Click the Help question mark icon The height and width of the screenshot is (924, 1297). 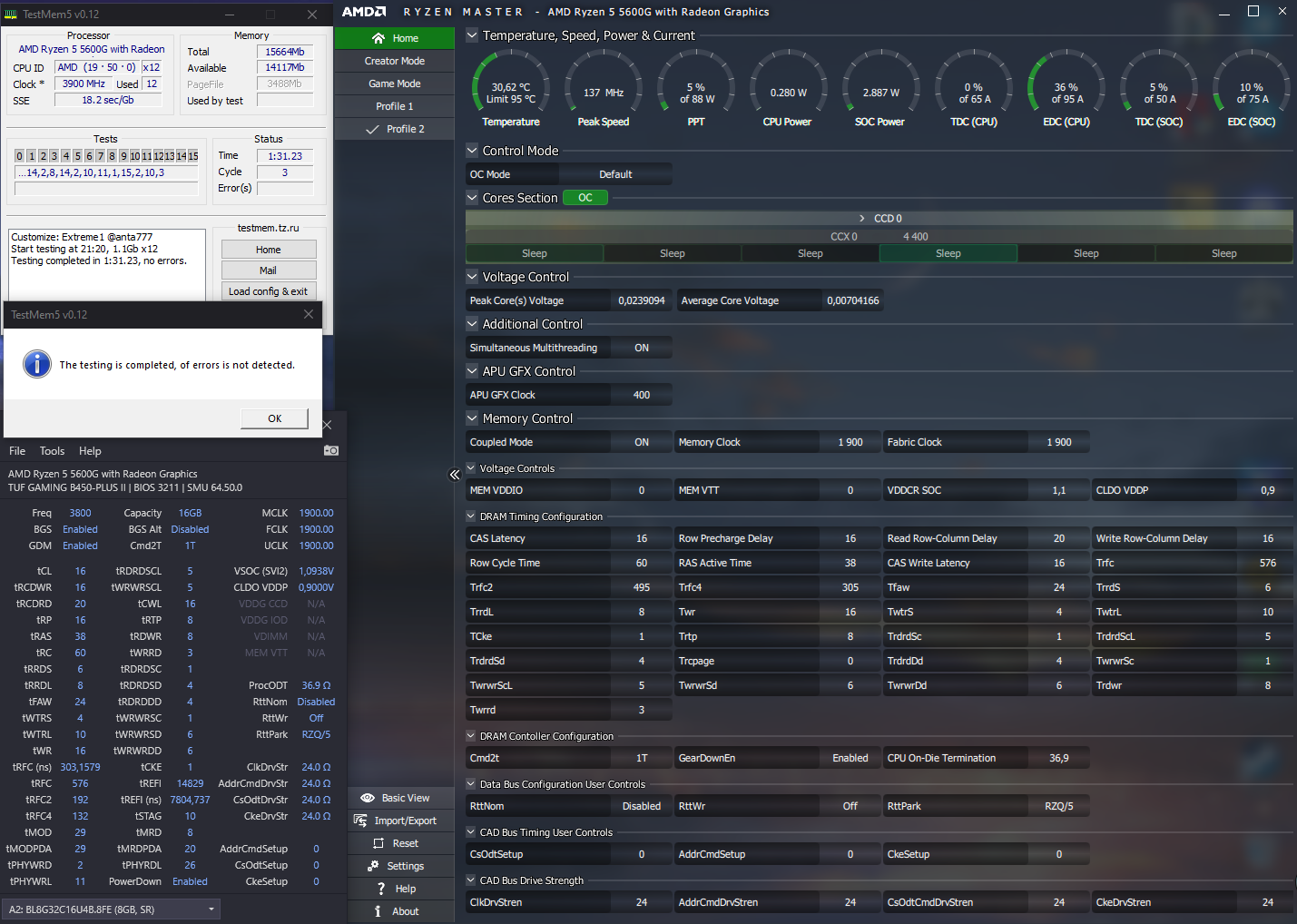click(381, 889)
